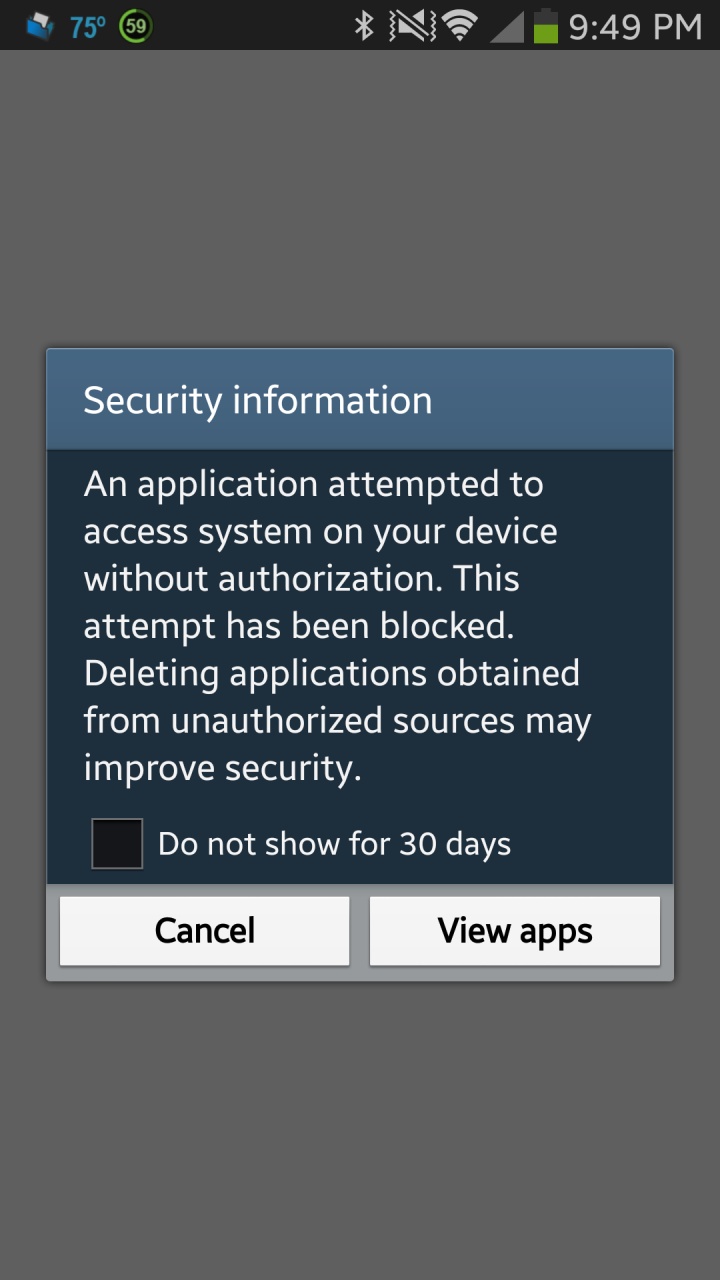Tap the dimmed background above the dialog
This screenshot has width=720, height=1280.
click(360, 200)
